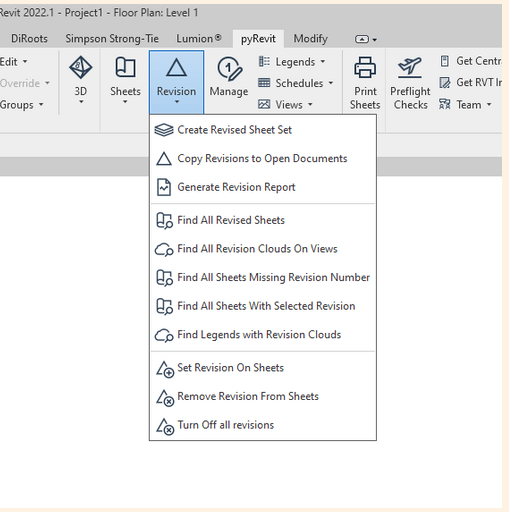Click the Get Central file icon

pos(445,61)
